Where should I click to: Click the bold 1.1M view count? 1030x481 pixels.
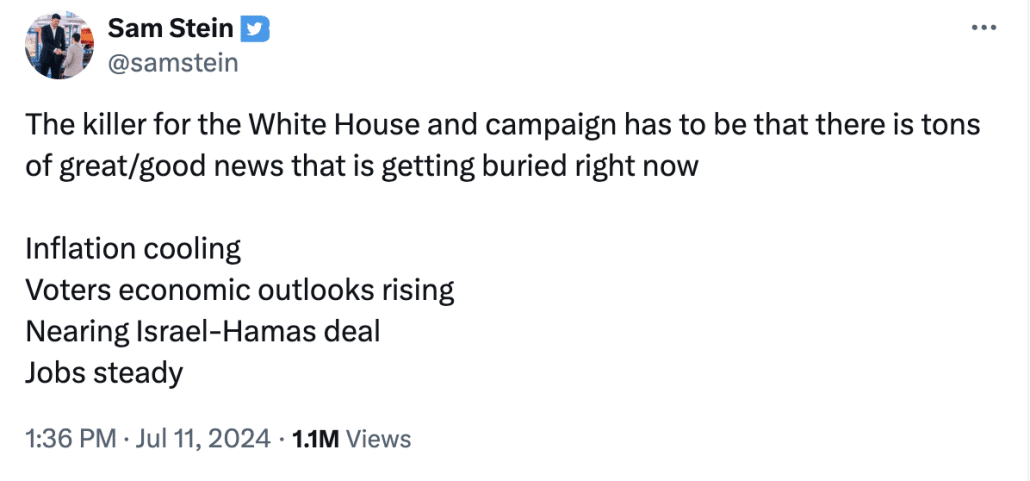pyautogui.click(x=315, y=438)
